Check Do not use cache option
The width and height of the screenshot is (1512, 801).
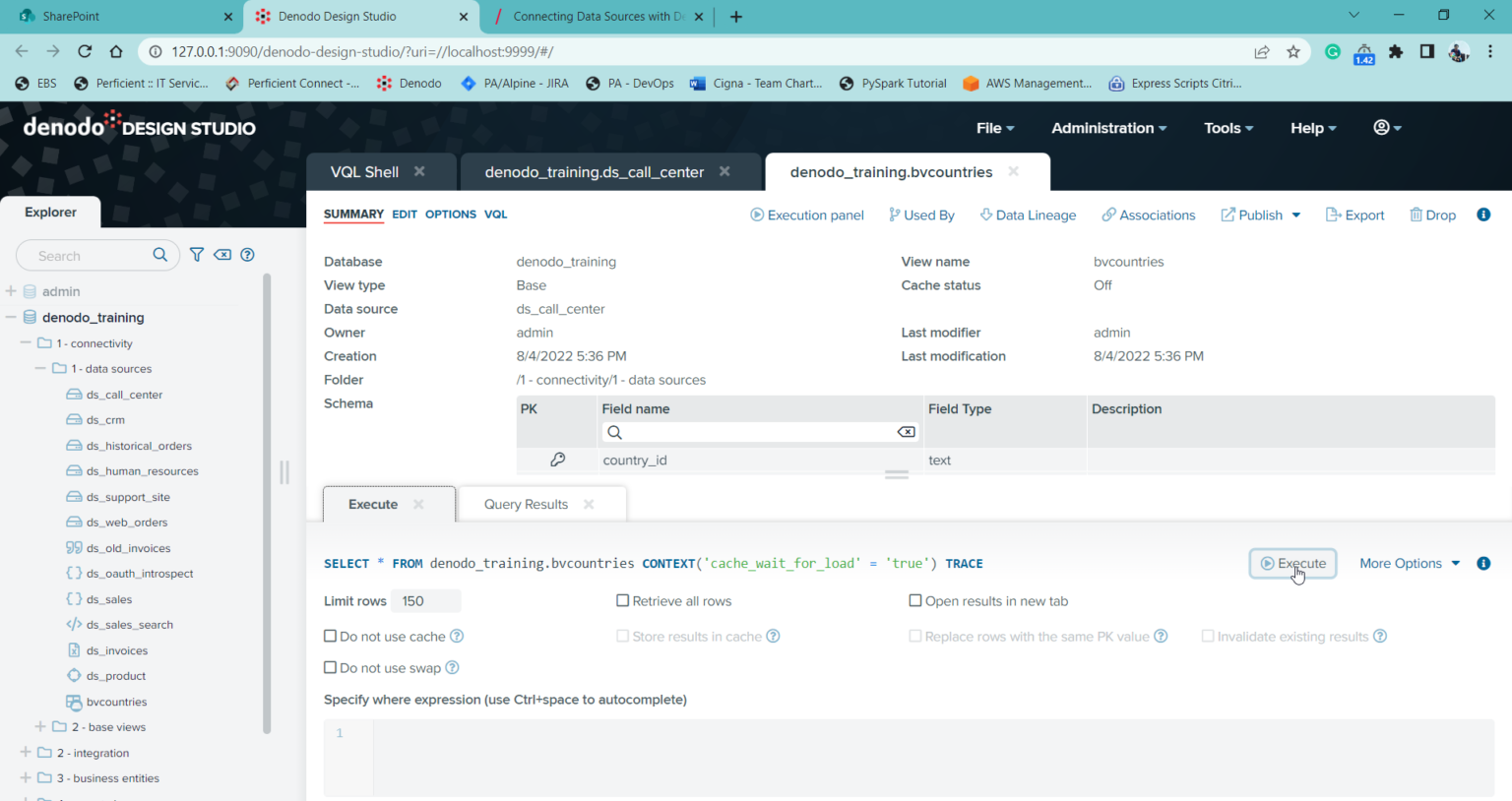tap(331, 637)
